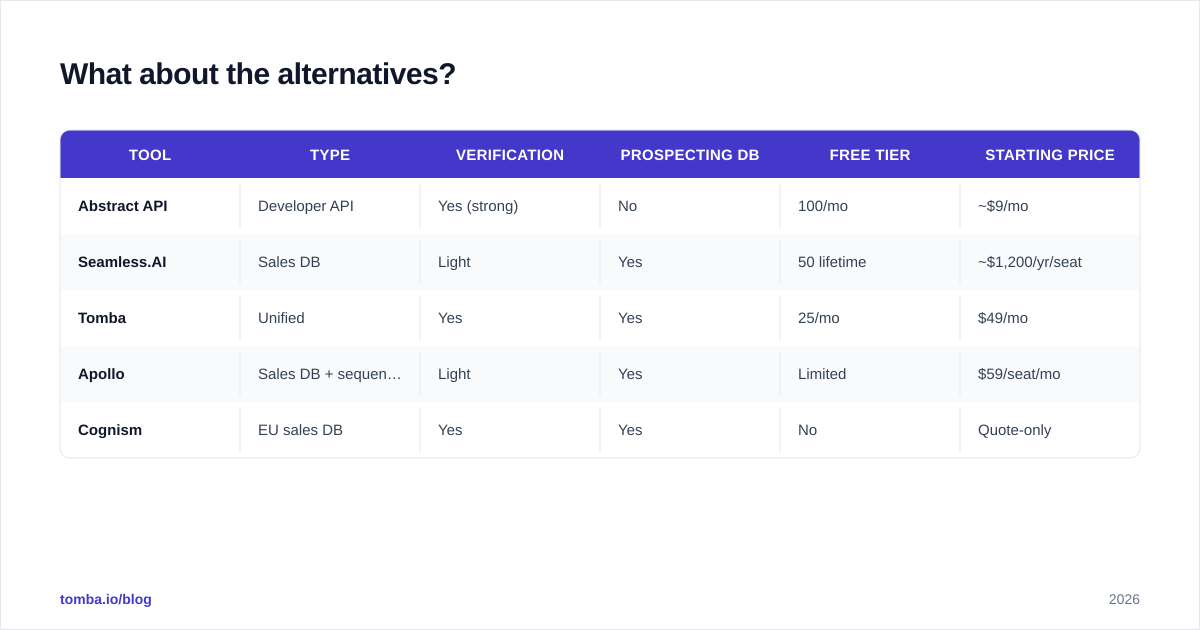Image resolution: width=1200 pixels, height=630 pixels.
Task: Click the VERIFICATION column header
Action: 510,155
